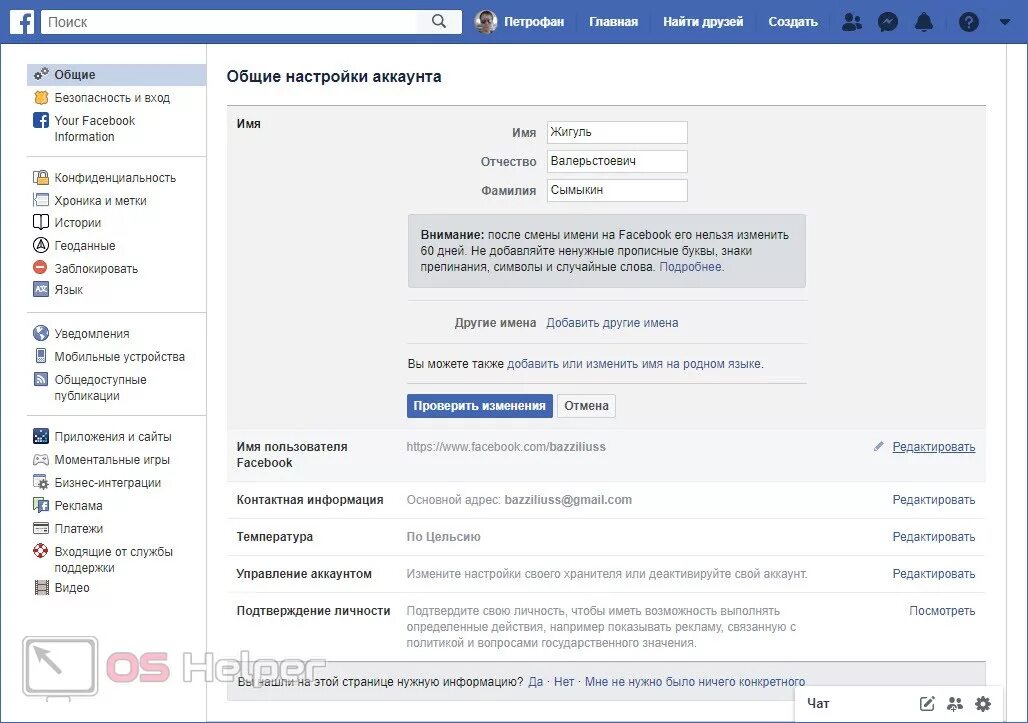
Task: Click the Безопасность и вход shield icon
Action: [41, 98]
